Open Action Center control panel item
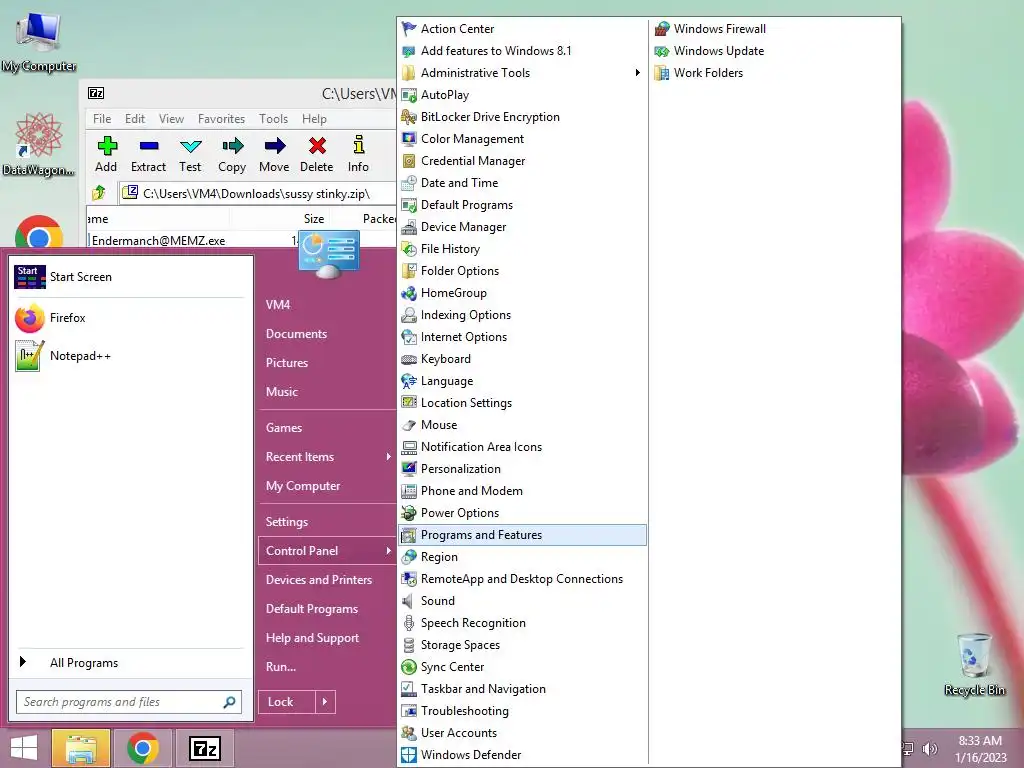1024x768 pixels. click(x=522, y=29)
